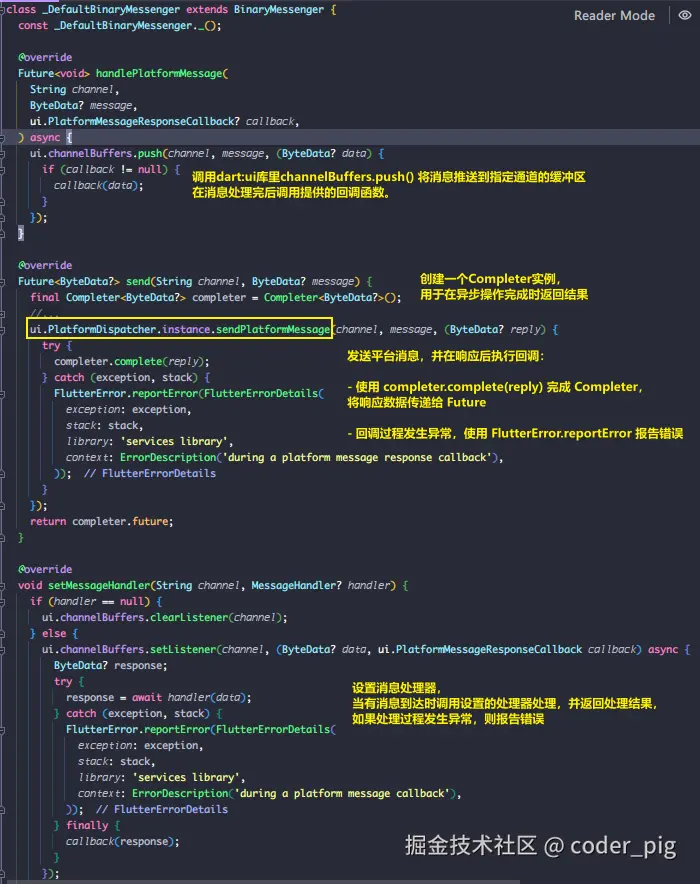Click the Reader Mode label
Image resolution: width=700 pixels, height=884 pixels.
coord(614,15)
